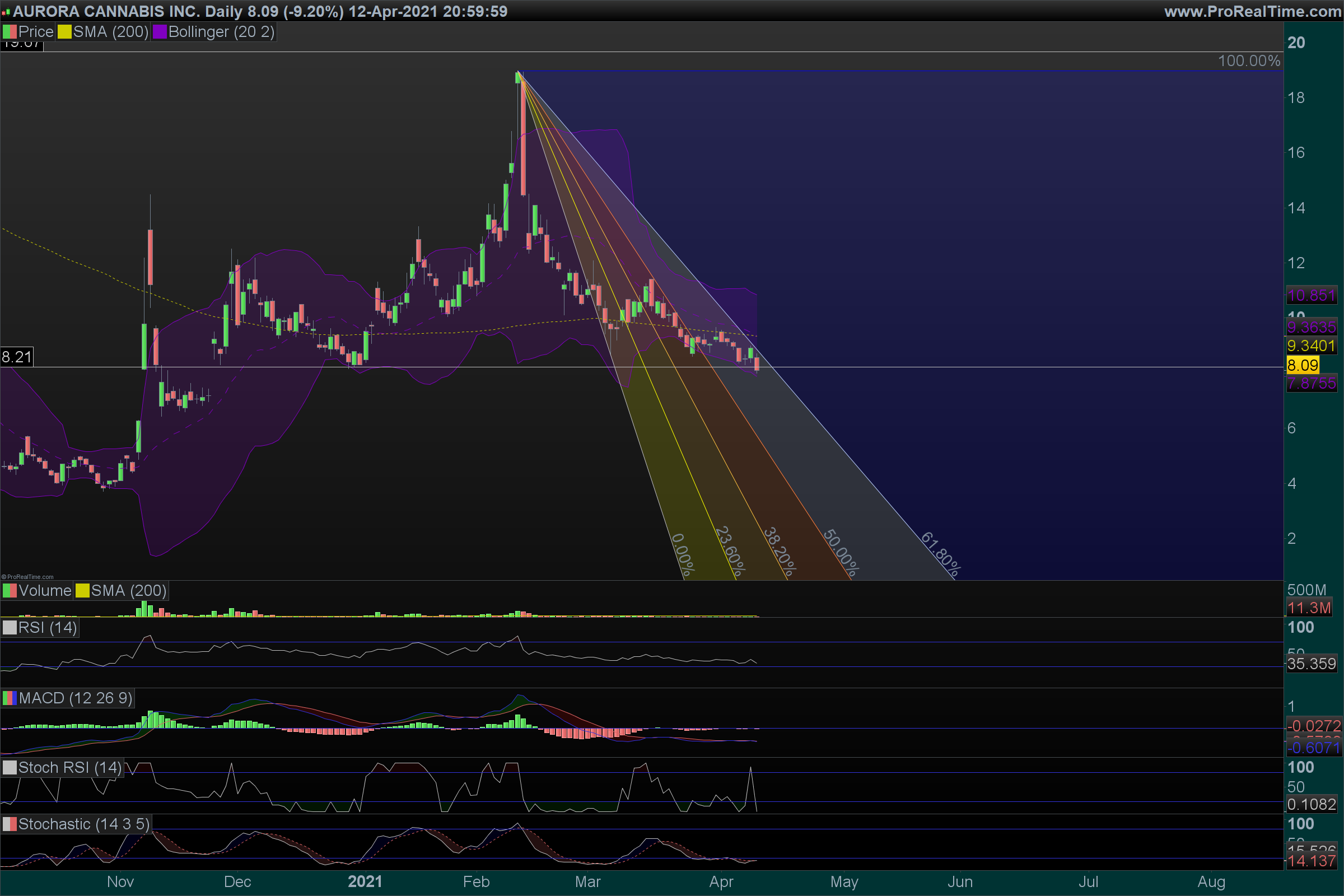Click the green-red Price legend icon
The image size is (1344, 896).
[10, 32]
